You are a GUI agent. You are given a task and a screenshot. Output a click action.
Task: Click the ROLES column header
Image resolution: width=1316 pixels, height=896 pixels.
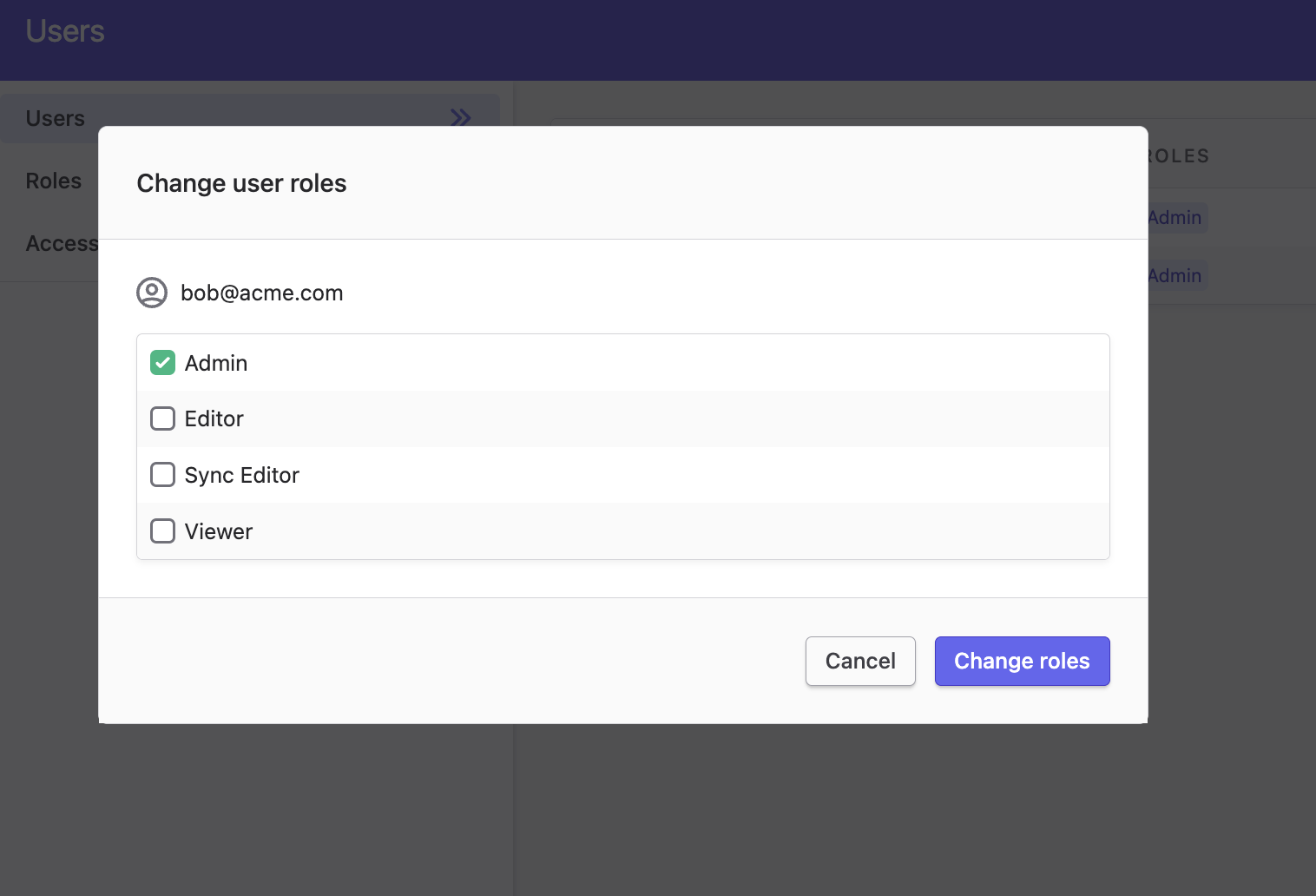pos(1179,156)
